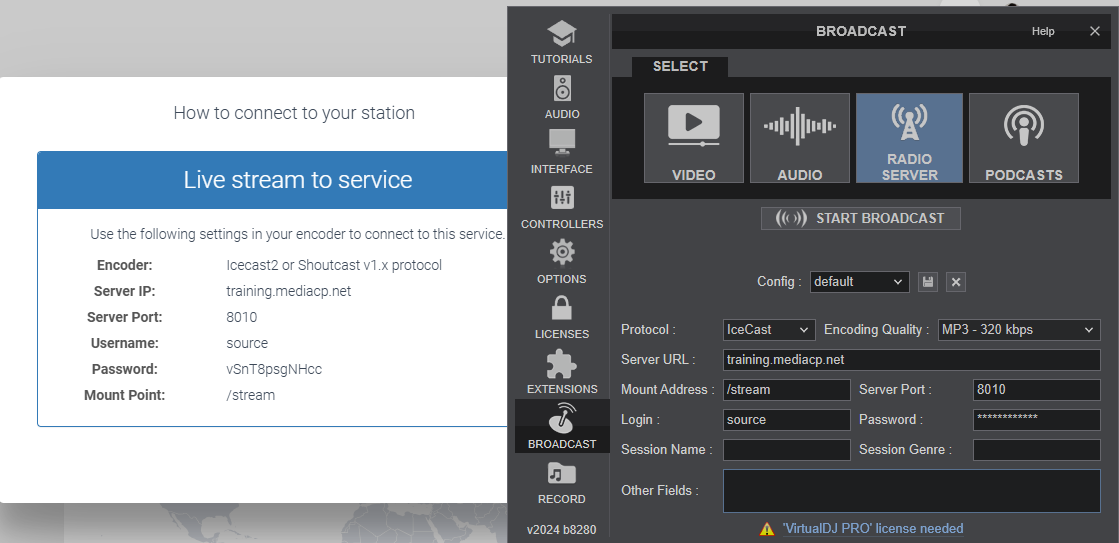Image resolution: width=1119 pixels, height=543 pixels.
Task: Open the Options gear section
Action: pos(562,262)
